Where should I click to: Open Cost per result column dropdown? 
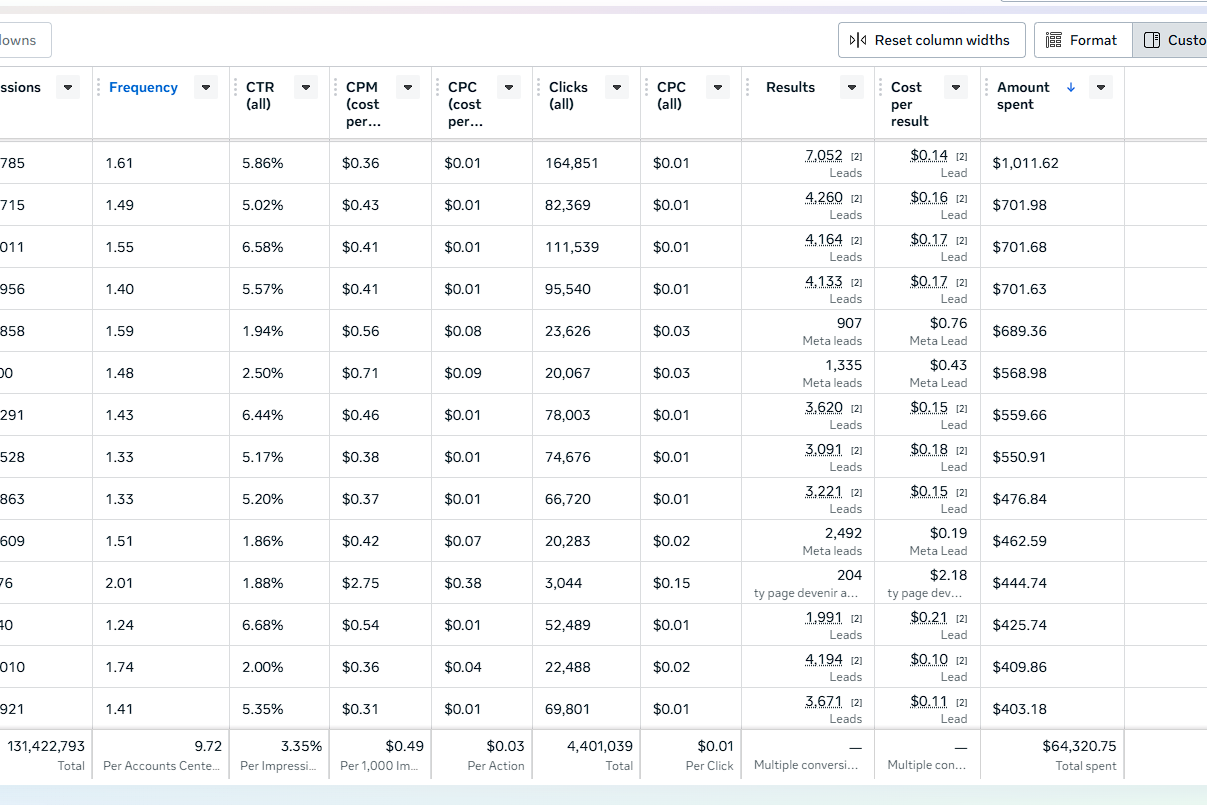(956, 88)
